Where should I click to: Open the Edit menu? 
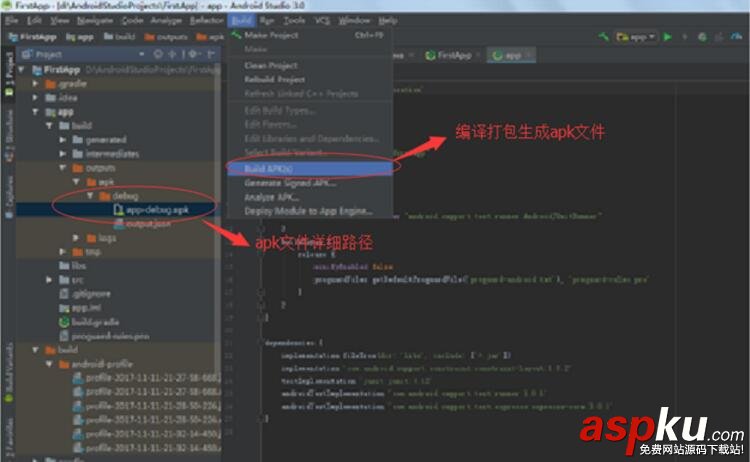(x=34, y=20)
